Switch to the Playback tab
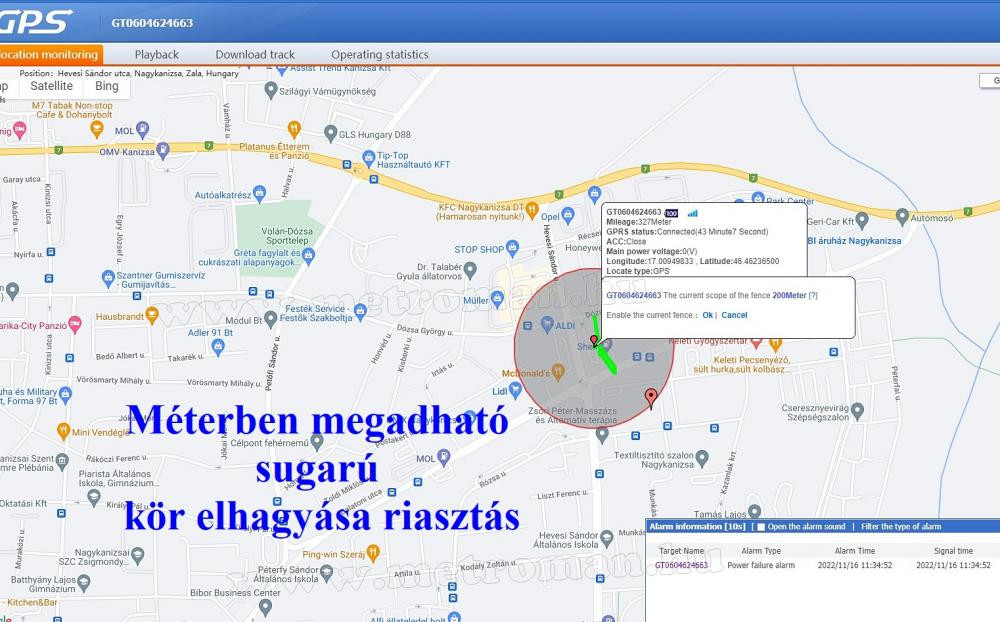Screen dimensions: 1000x622 click(x=157, y=55)
